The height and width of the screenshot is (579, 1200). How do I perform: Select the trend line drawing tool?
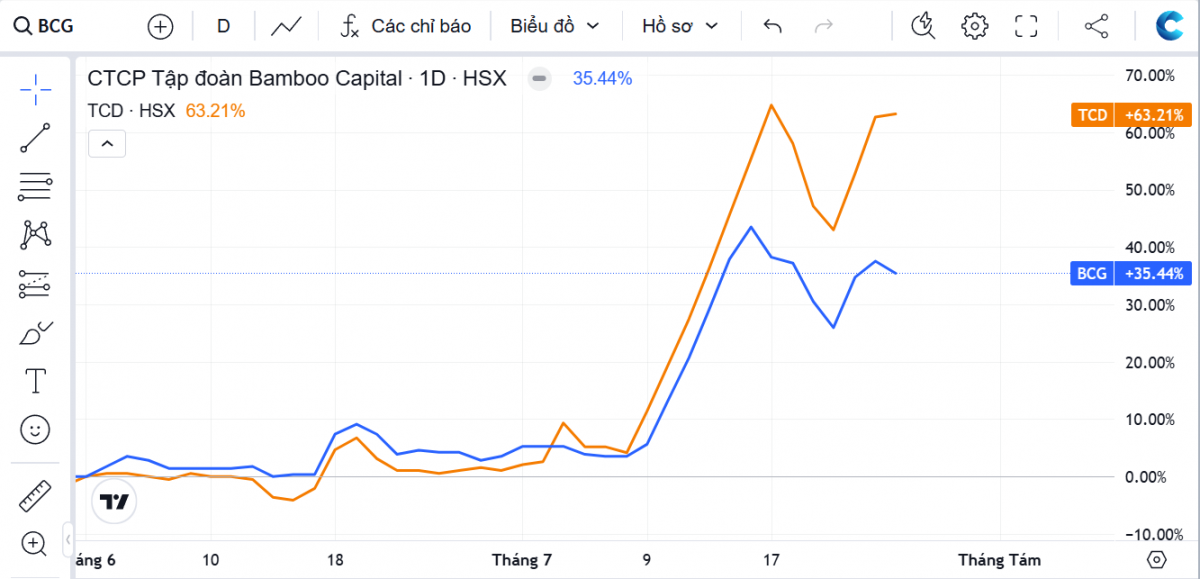tap(35, 138)
